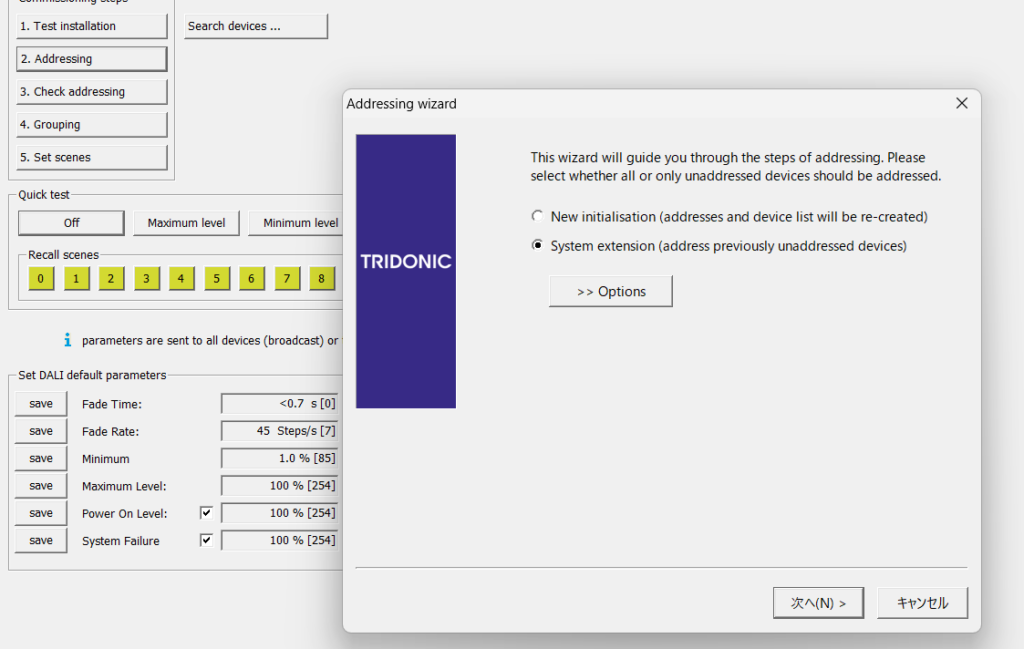Open the 2. Addressing step
Image resolution: width=1024 pixels, height=649 pixels.
point(91,59)
